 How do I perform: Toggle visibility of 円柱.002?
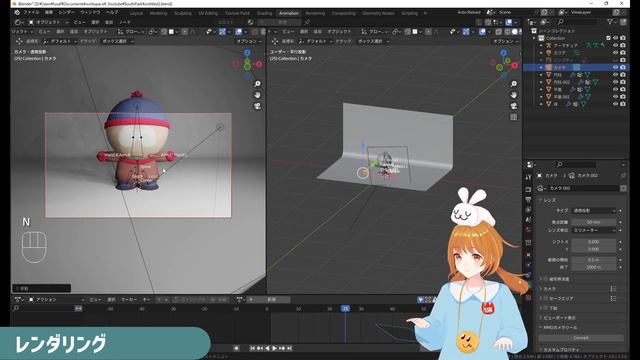[616, 82]
